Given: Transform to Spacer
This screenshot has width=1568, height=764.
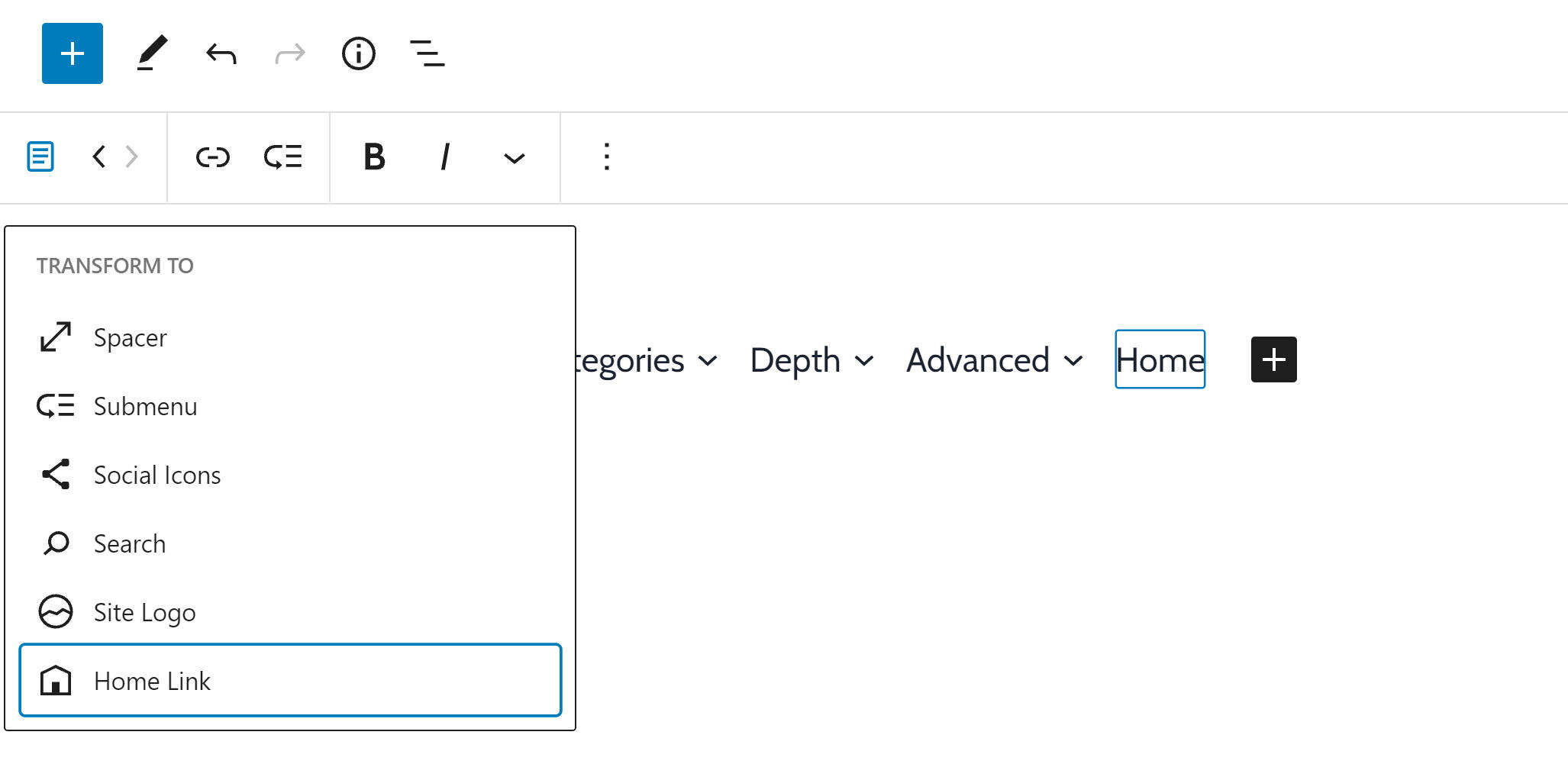Looking at the screenshot, I should [130, 337].
